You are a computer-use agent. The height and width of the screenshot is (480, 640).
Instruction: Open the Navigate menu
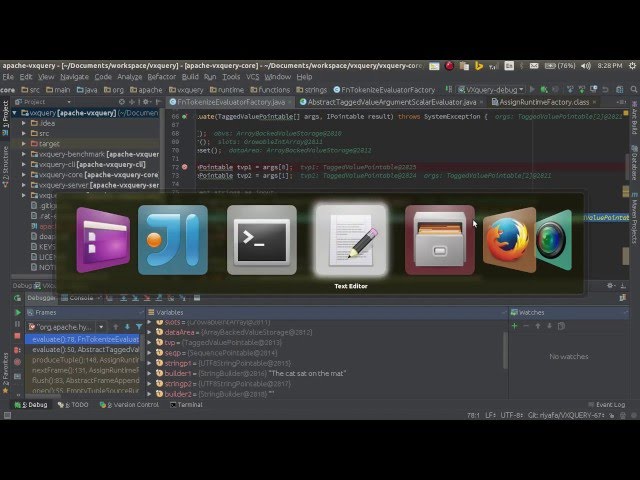(x=74, y=77)
